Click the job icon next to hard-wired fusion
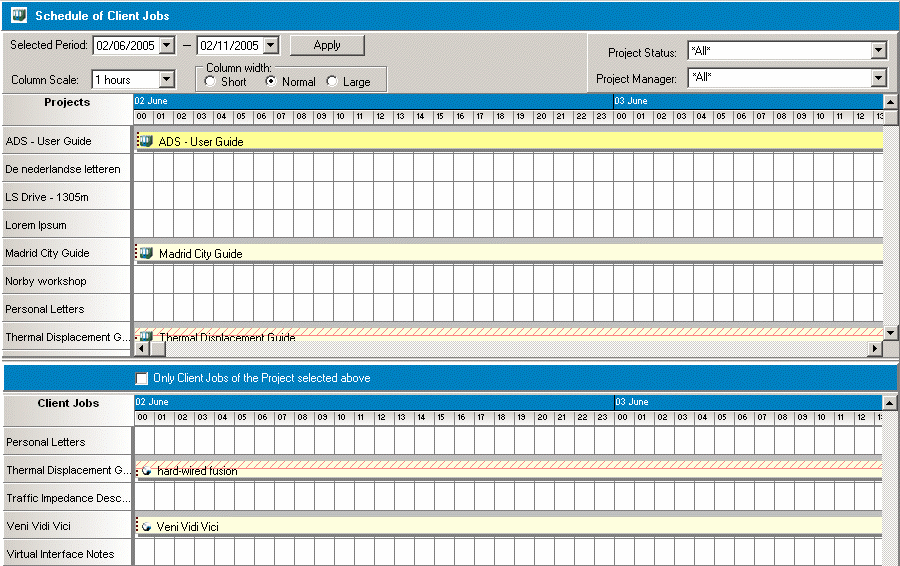Screen dimensions: 900x566 pyautogui.click(x=146, y=471)
